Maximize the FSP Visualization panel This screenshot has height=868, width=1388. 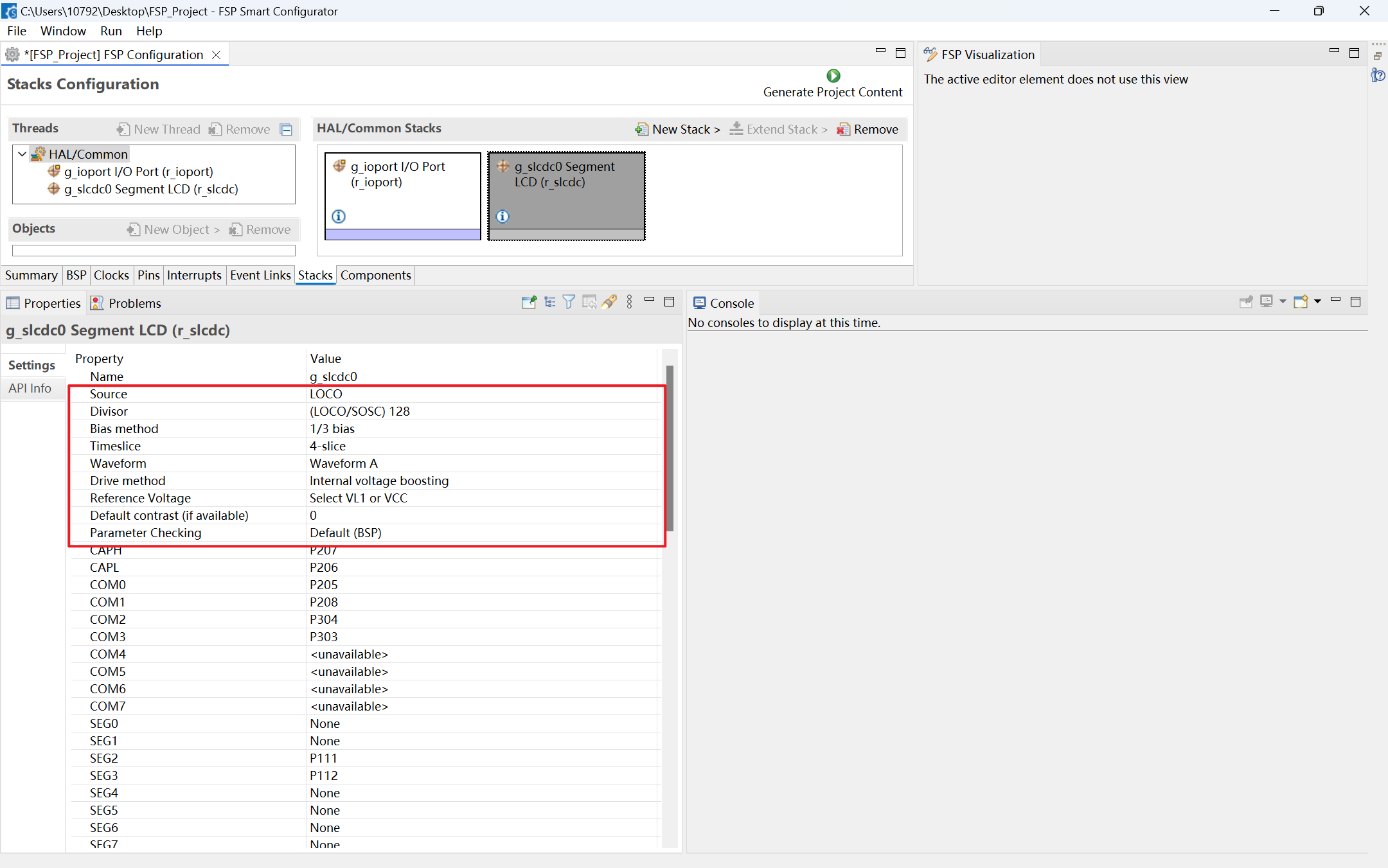pyautogui.click(x=1354, y=53)
